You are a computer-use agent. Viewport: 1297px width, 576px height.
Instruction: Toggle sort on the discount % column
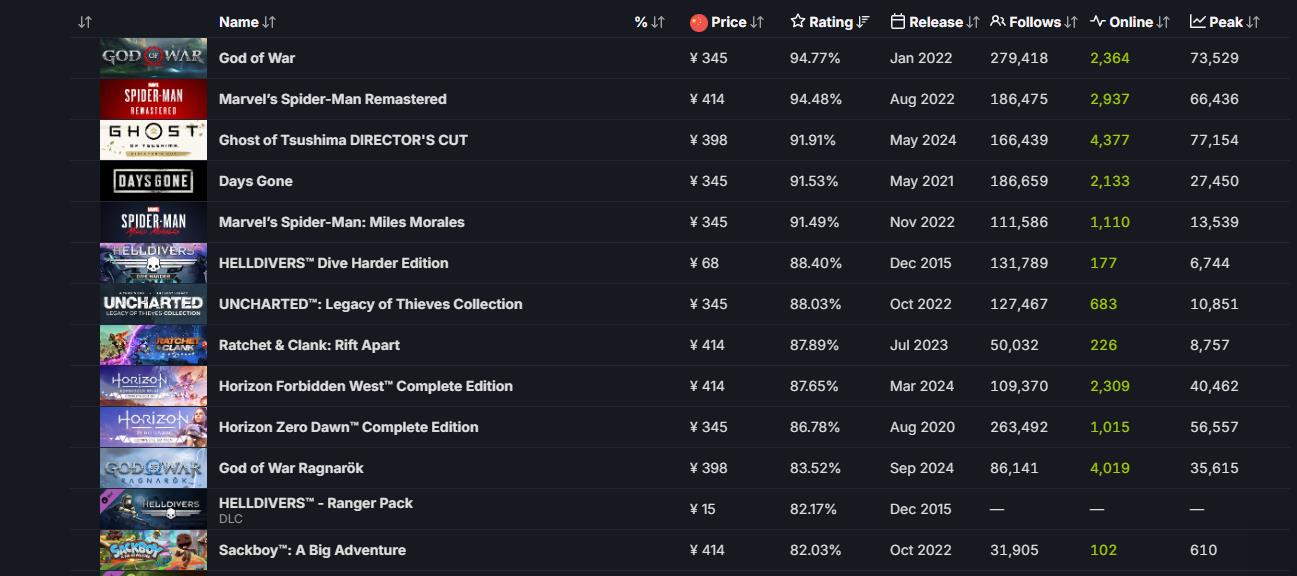[x=657, y=22]
